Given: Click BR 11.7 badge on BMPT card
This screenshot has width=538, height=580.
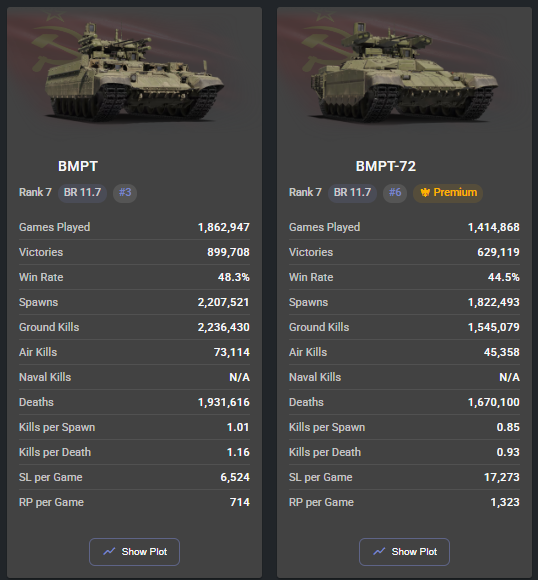Looking at the screenshot, I should tap(83, 193).
